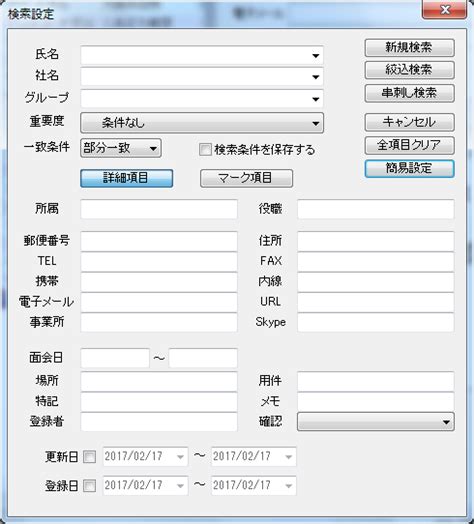Cancel with the キャンセル button
Image resolution: width=474 pixels, height=524 pixels.
[x=409, y=122]
